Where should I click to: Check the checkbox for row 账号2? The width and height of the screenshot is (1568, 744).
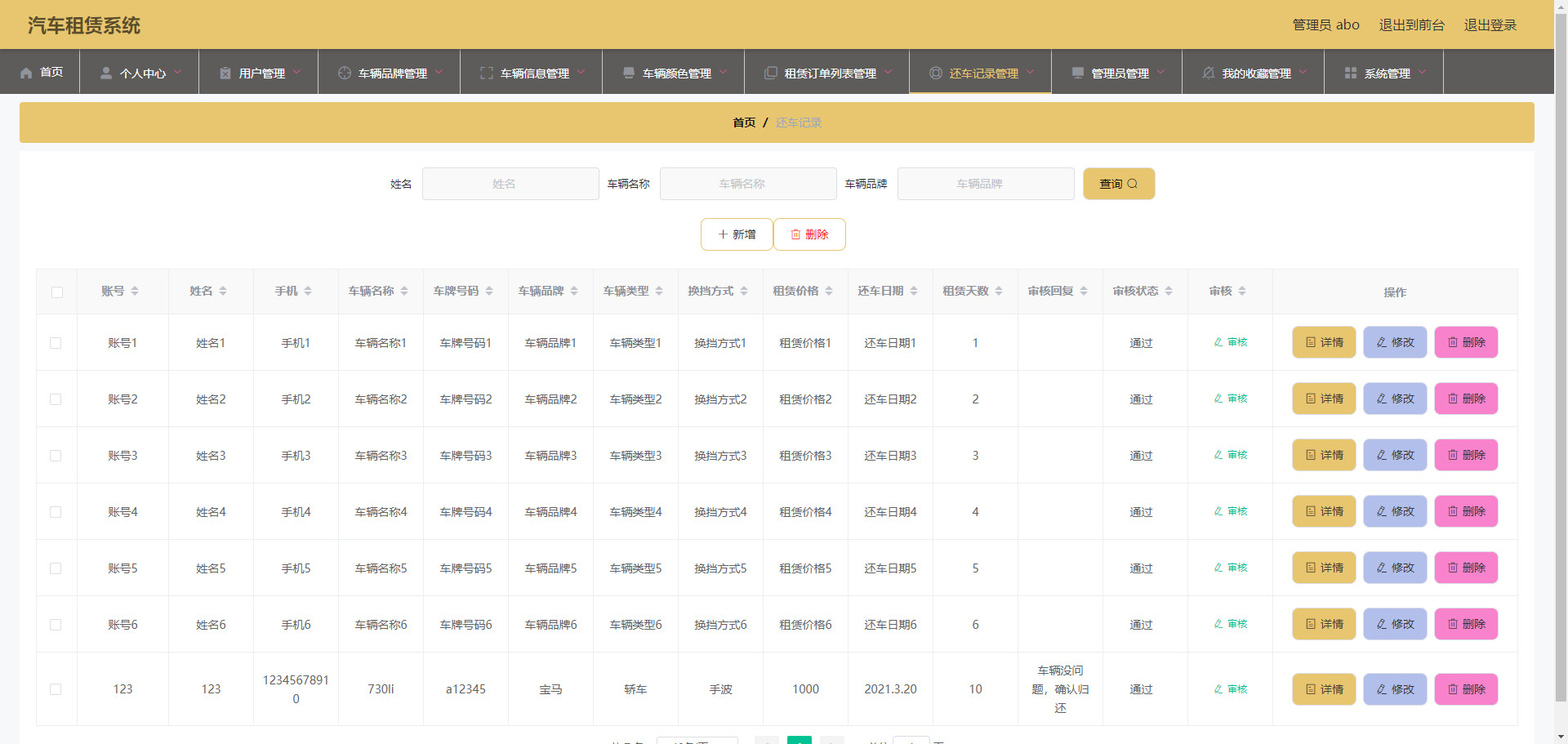pyautogui.click(x=56, y=399)
